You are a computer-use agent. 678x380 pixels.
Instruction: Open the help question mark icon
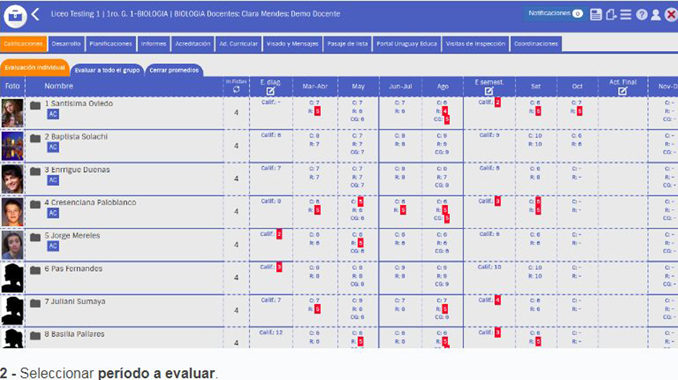click(x=642, y=14)
